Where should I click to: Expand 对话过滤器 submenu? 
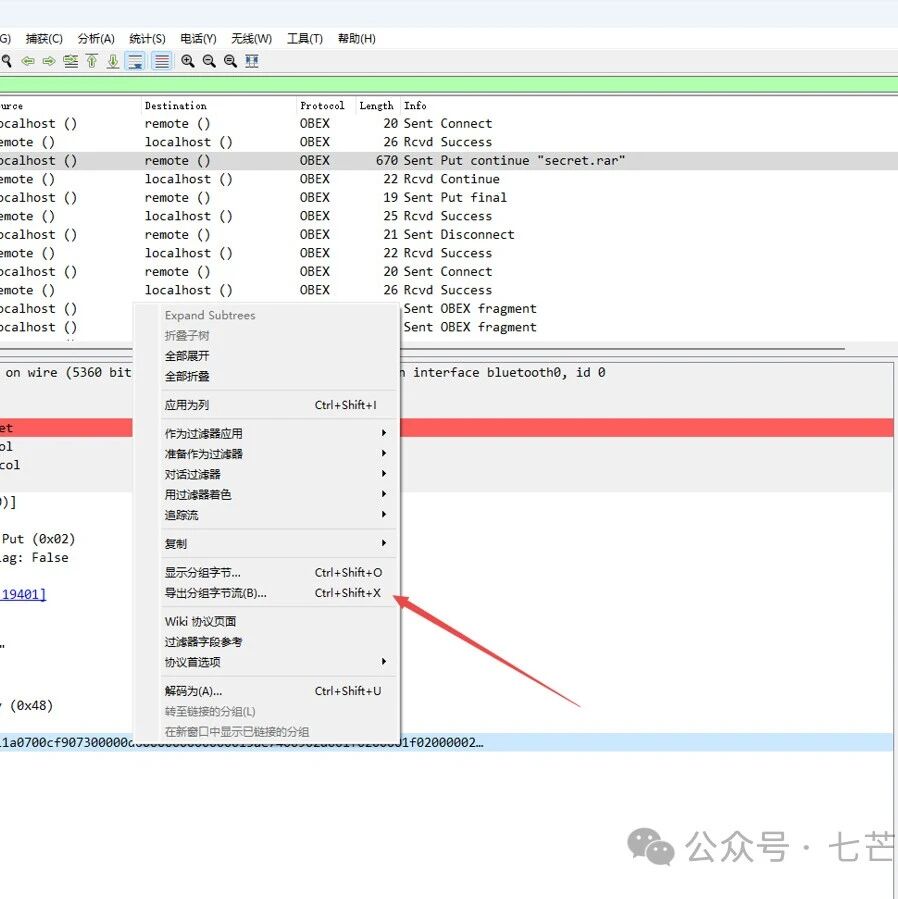(x=266, y=474)
